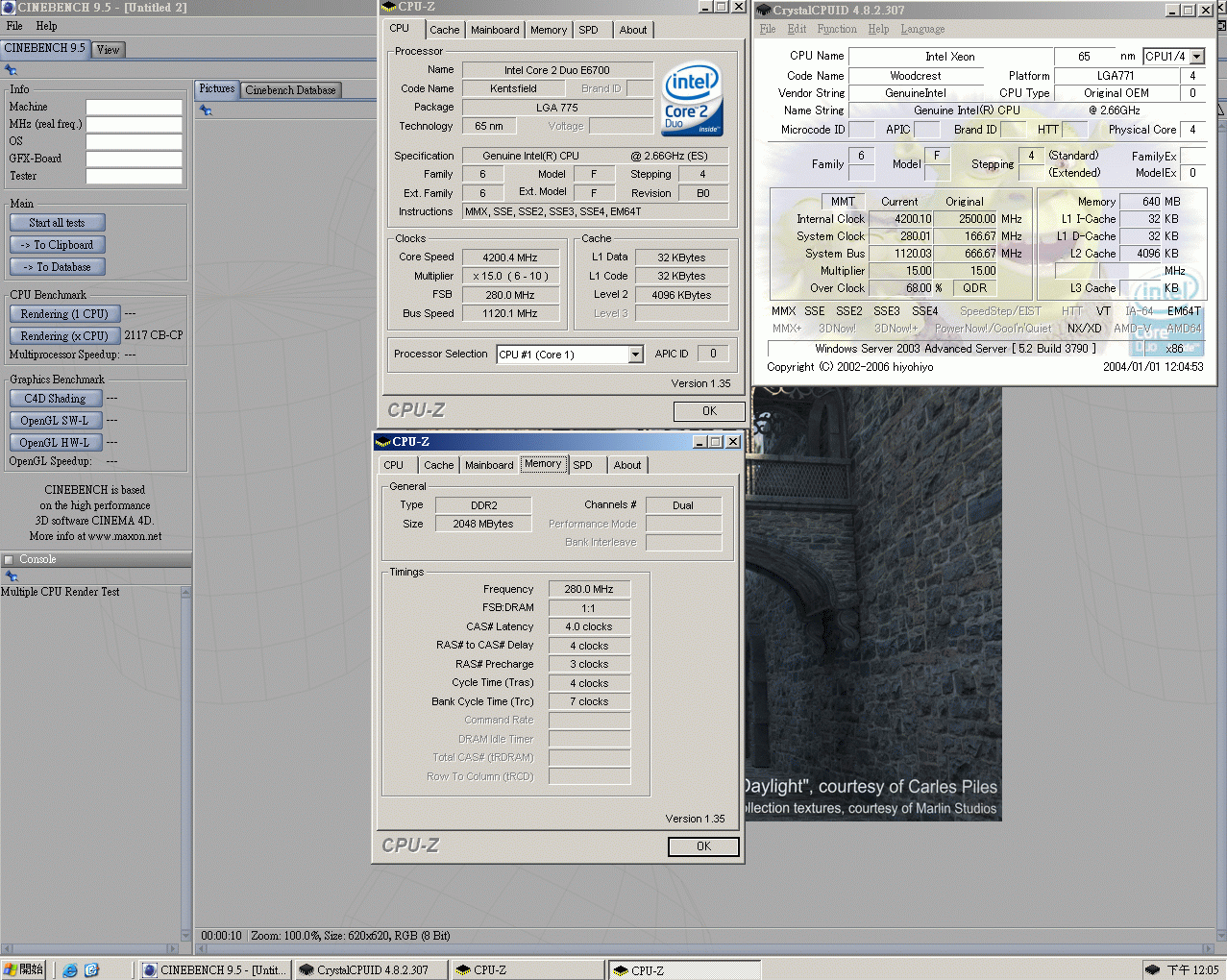Click the console scrollbar down arrow

tap(186, 935)
